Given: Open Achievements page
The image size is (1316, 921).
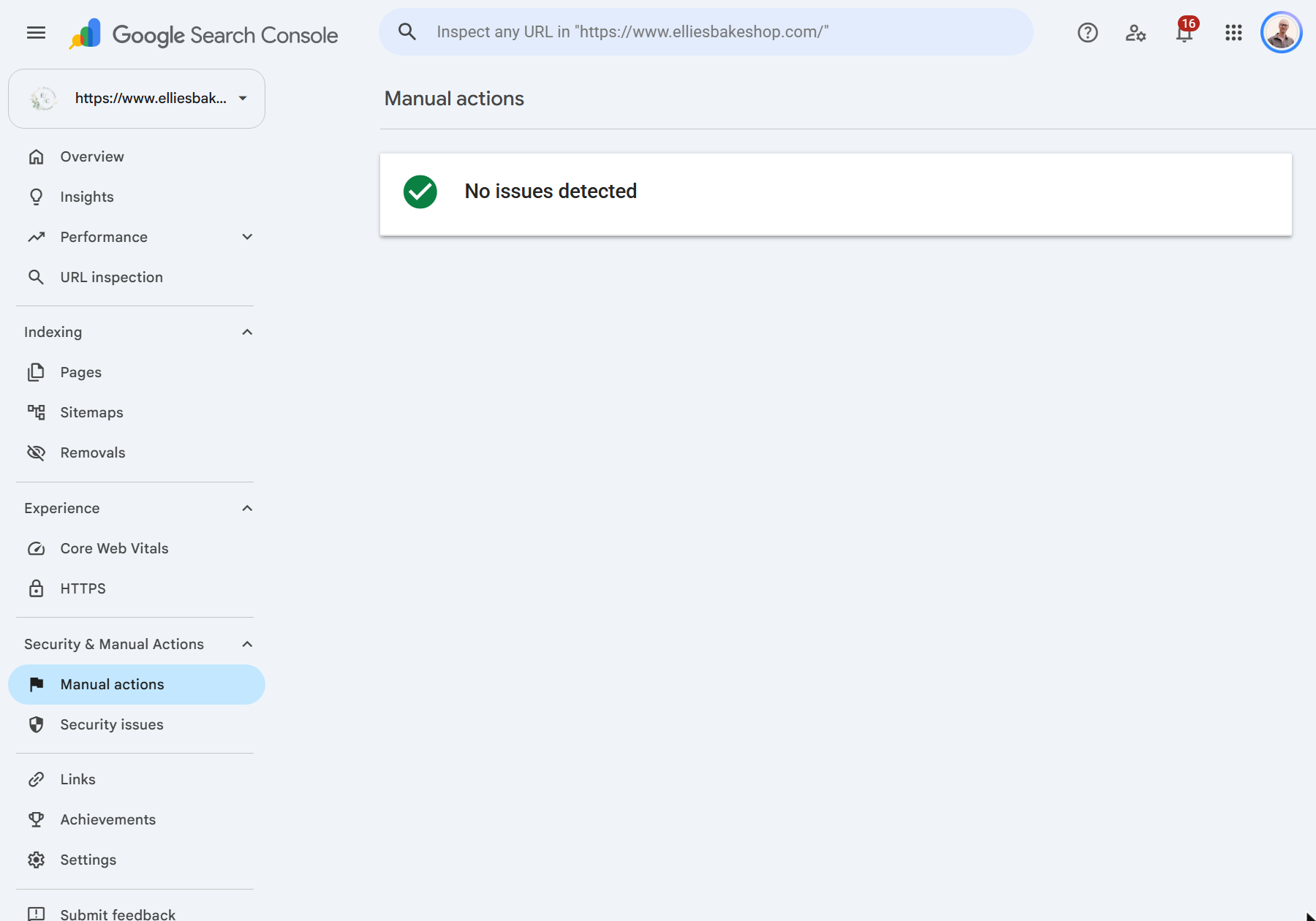Looking at the screenshot, I should tap(108, 819).
